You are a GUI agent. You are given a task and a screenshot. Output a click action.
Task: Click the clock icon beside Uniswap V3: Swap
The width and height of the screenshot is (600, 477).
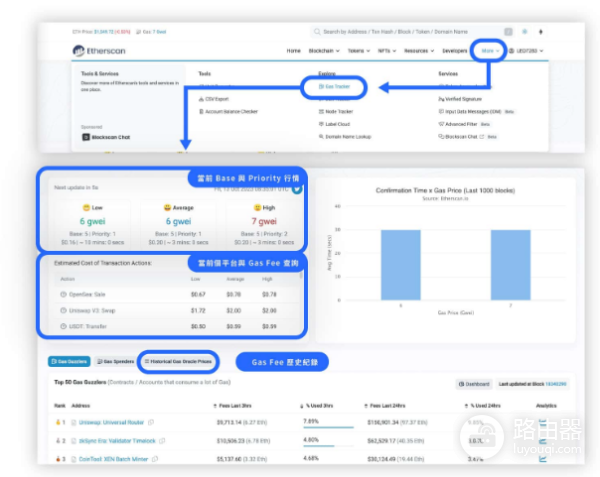pos(63,310)
